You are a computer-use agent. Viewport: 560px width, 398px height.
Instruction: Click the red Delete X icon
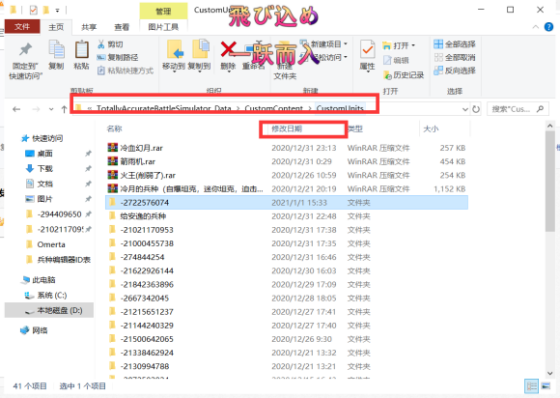coord(228,49)
